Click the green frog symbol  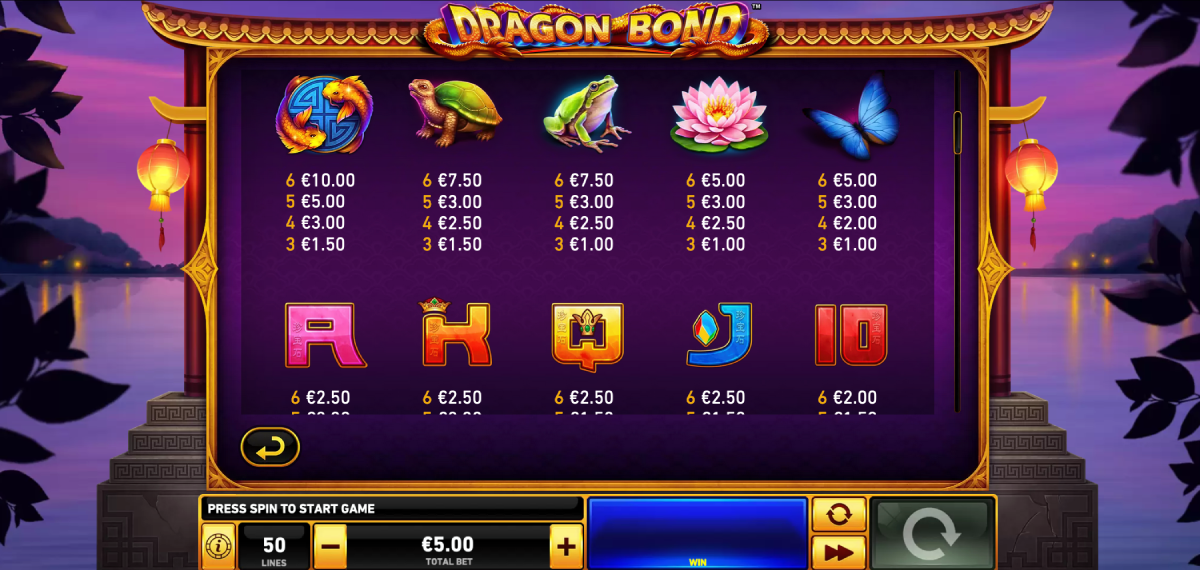tap(586, 117)
